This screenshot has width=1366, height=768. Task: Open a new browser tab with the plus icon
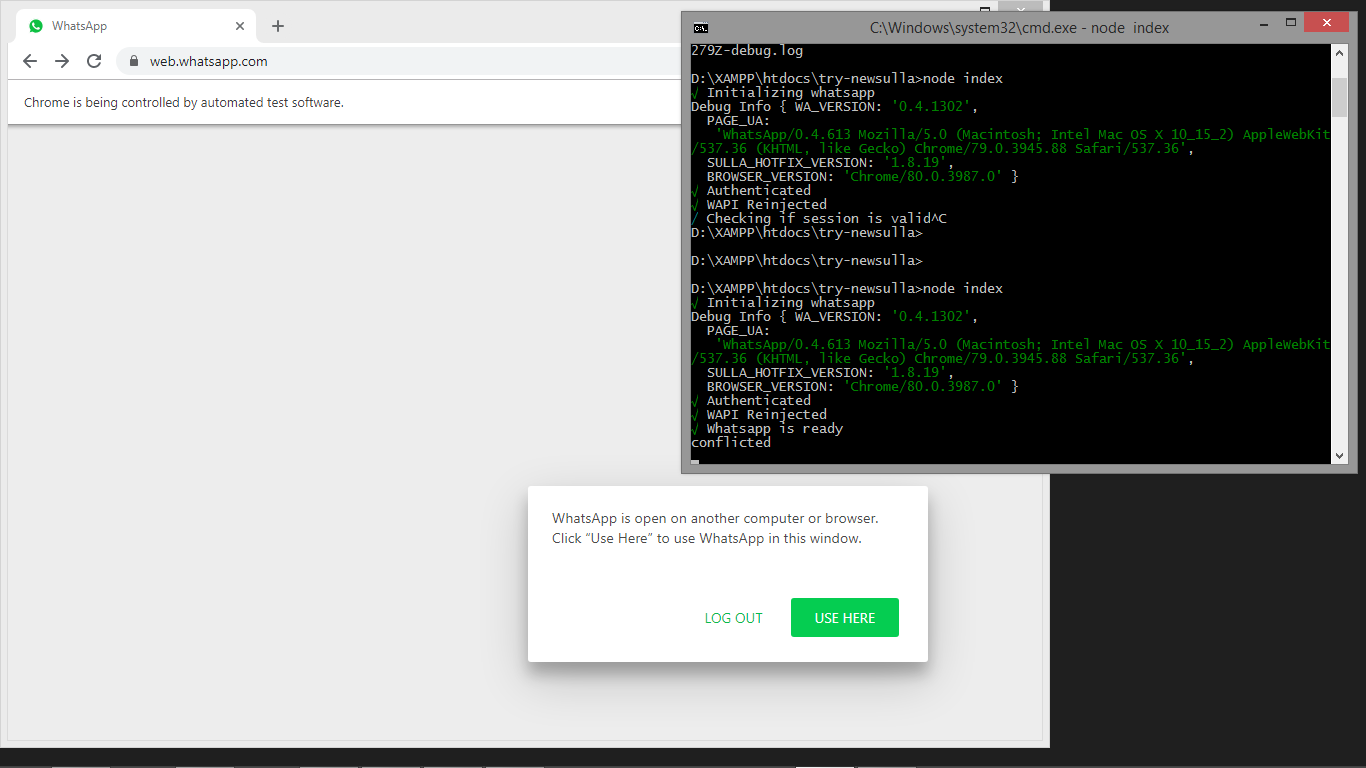pyautogui.click(x=277, y=25)
